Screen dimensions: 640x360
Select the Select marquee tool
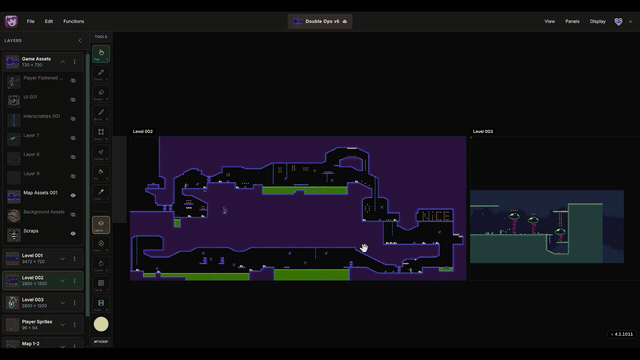tap(101, 133)
